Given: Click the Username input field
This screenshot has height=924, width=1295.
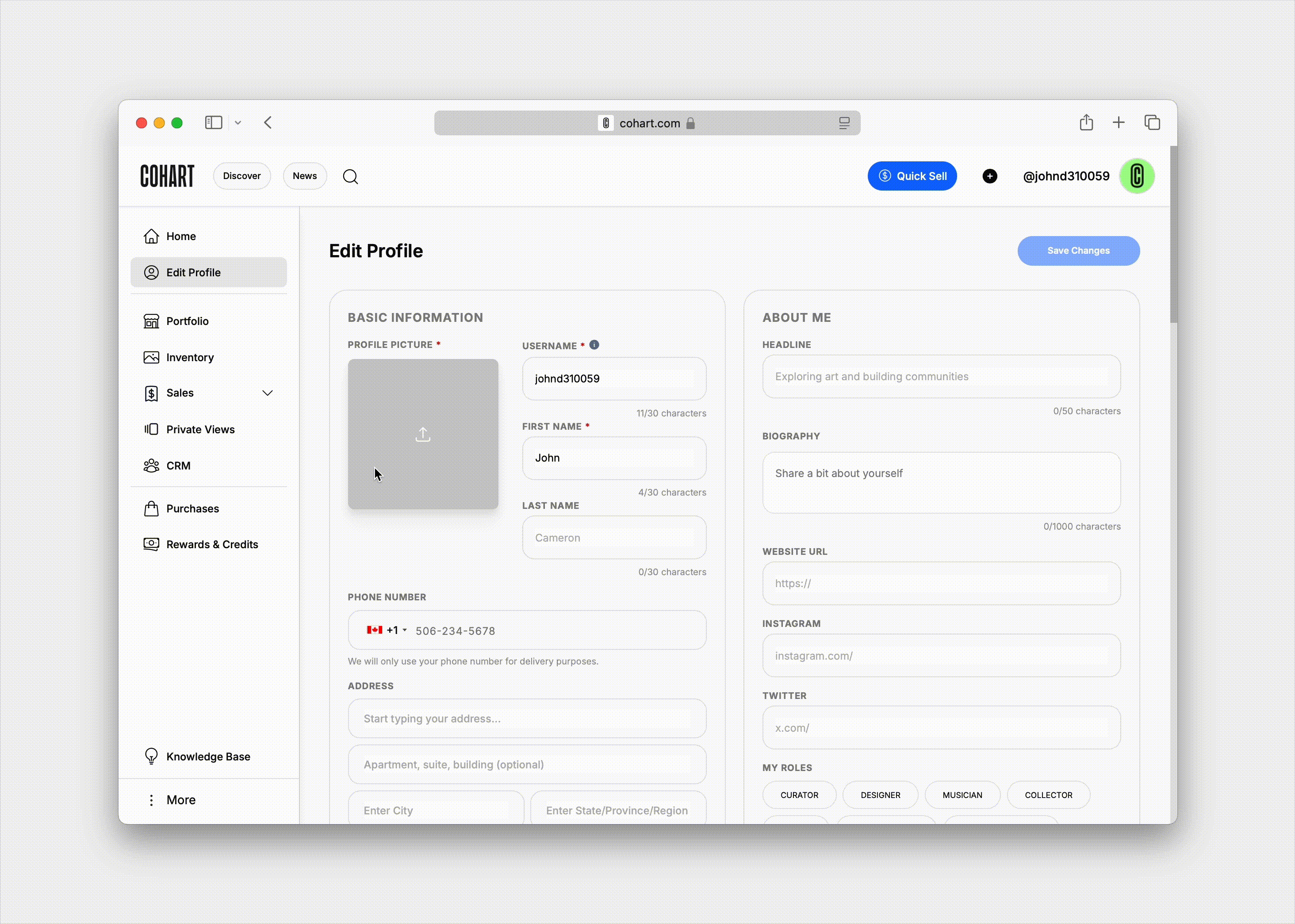Looking at the screenshot, I should pos(614,379).
